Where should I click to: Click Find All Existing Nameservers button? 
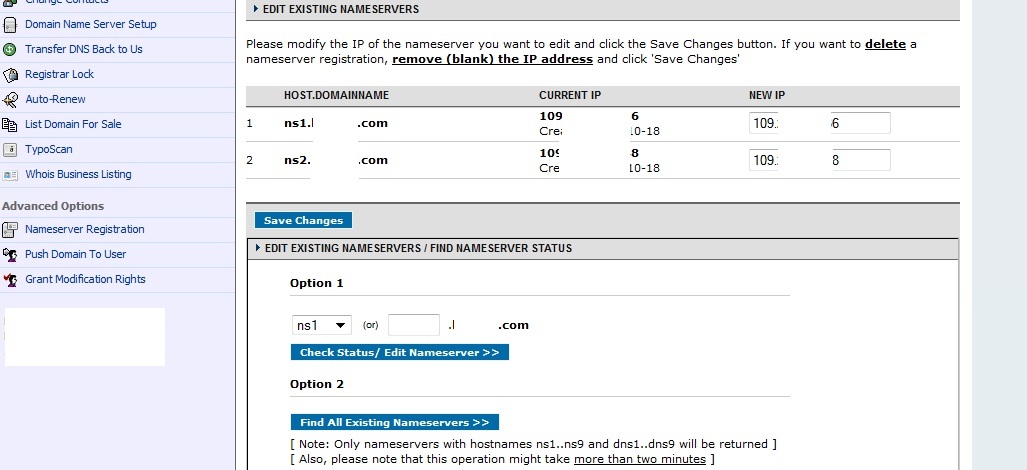(395, 422)
